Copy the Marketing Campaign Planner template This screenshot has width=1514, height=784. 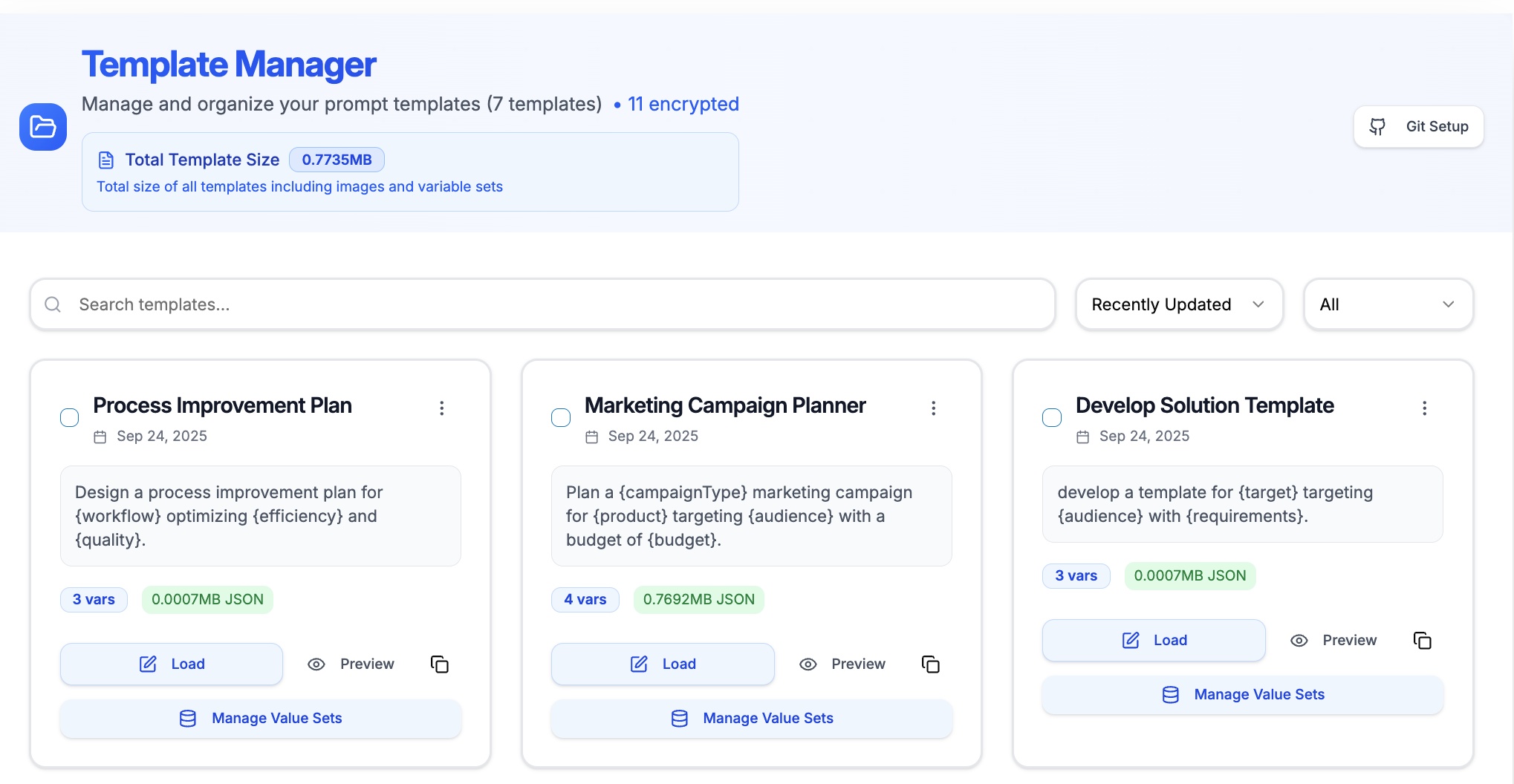click(931, 664)
